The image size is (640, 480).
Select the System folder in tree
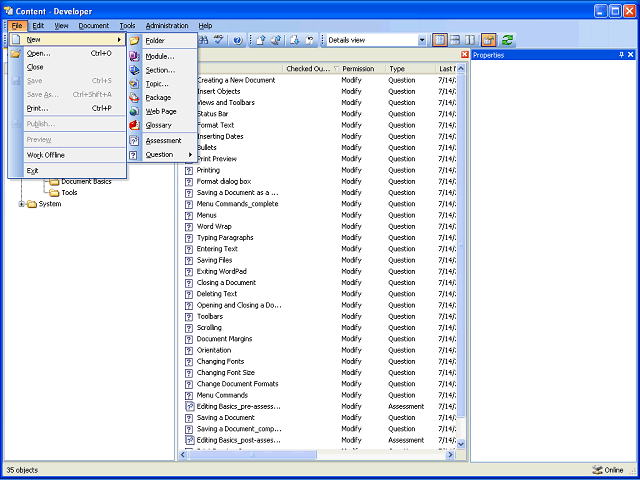coord(50,204)
